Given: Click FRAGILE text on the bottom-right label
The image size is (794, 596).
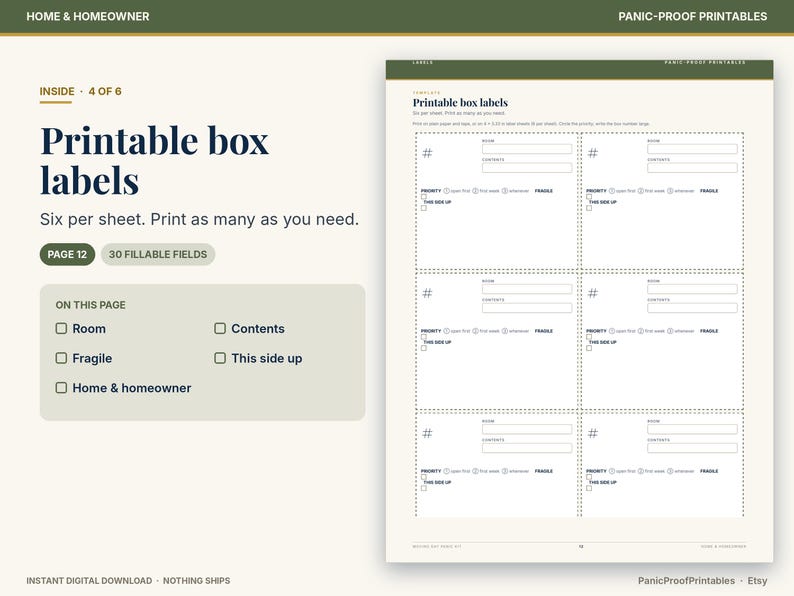Looking at the screenshot, I should tap(709, 471).
